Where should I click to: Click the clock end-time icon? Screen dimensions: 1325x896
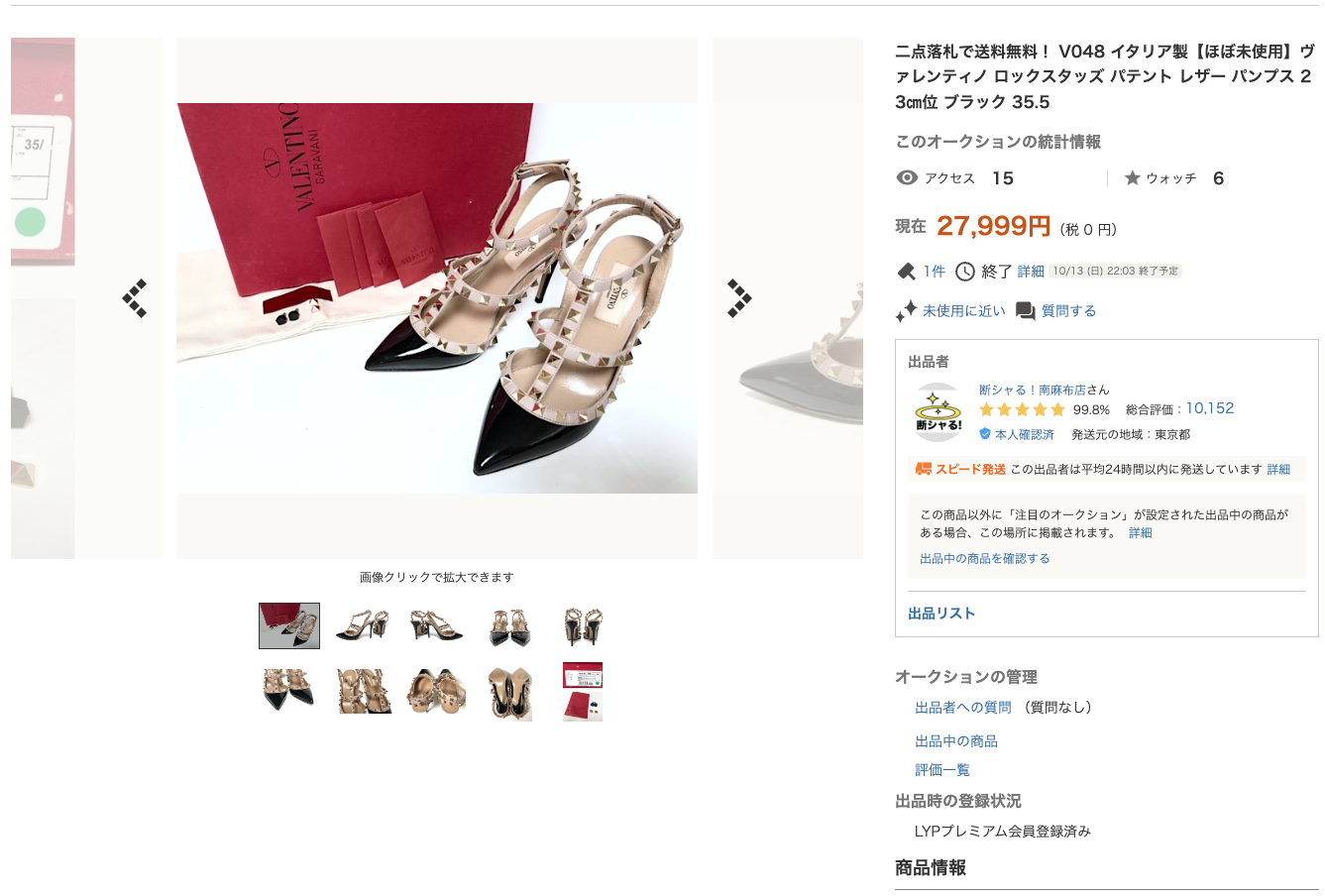pyautogui.click(x=965, y=271)
